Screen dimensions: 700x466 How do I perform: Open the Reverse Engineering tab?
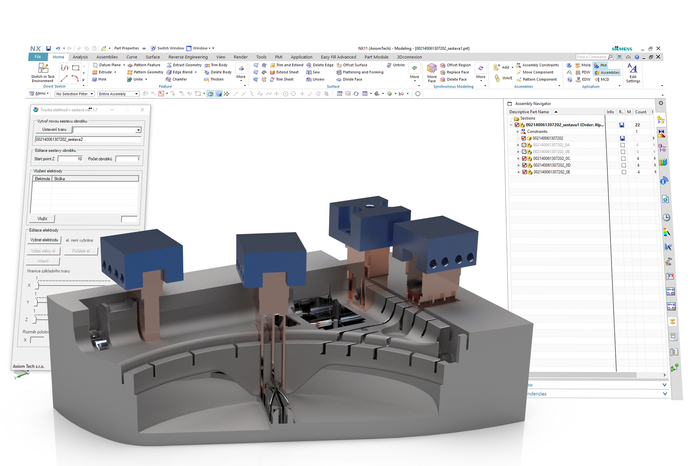point(188,57)
